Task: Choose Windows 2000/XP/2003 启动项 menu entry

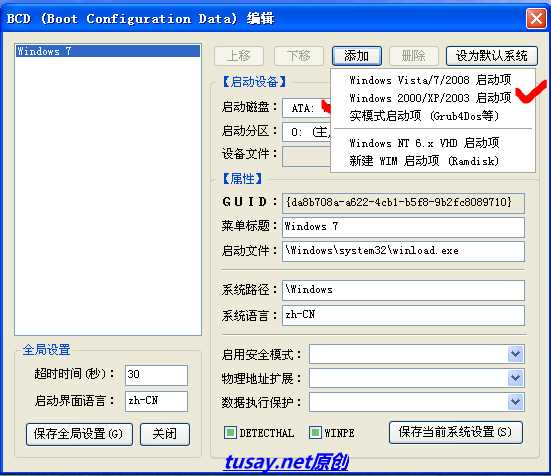Action: (430, 98)
